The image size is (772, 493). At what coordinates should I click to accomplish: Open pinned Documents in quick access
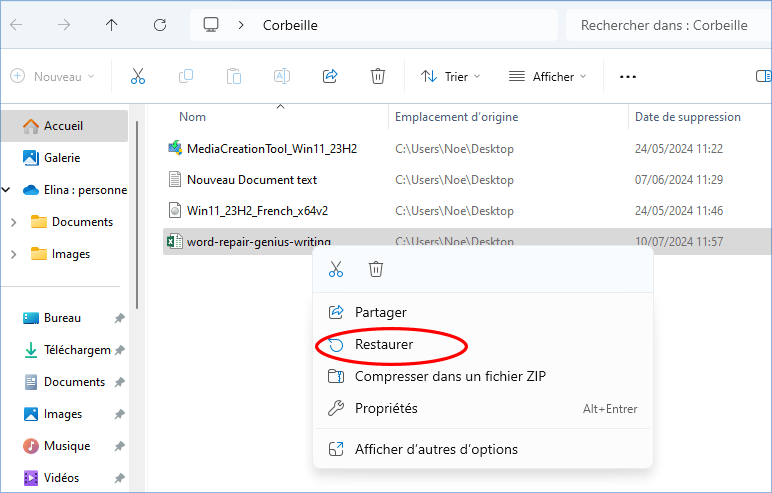pos(64,382)
